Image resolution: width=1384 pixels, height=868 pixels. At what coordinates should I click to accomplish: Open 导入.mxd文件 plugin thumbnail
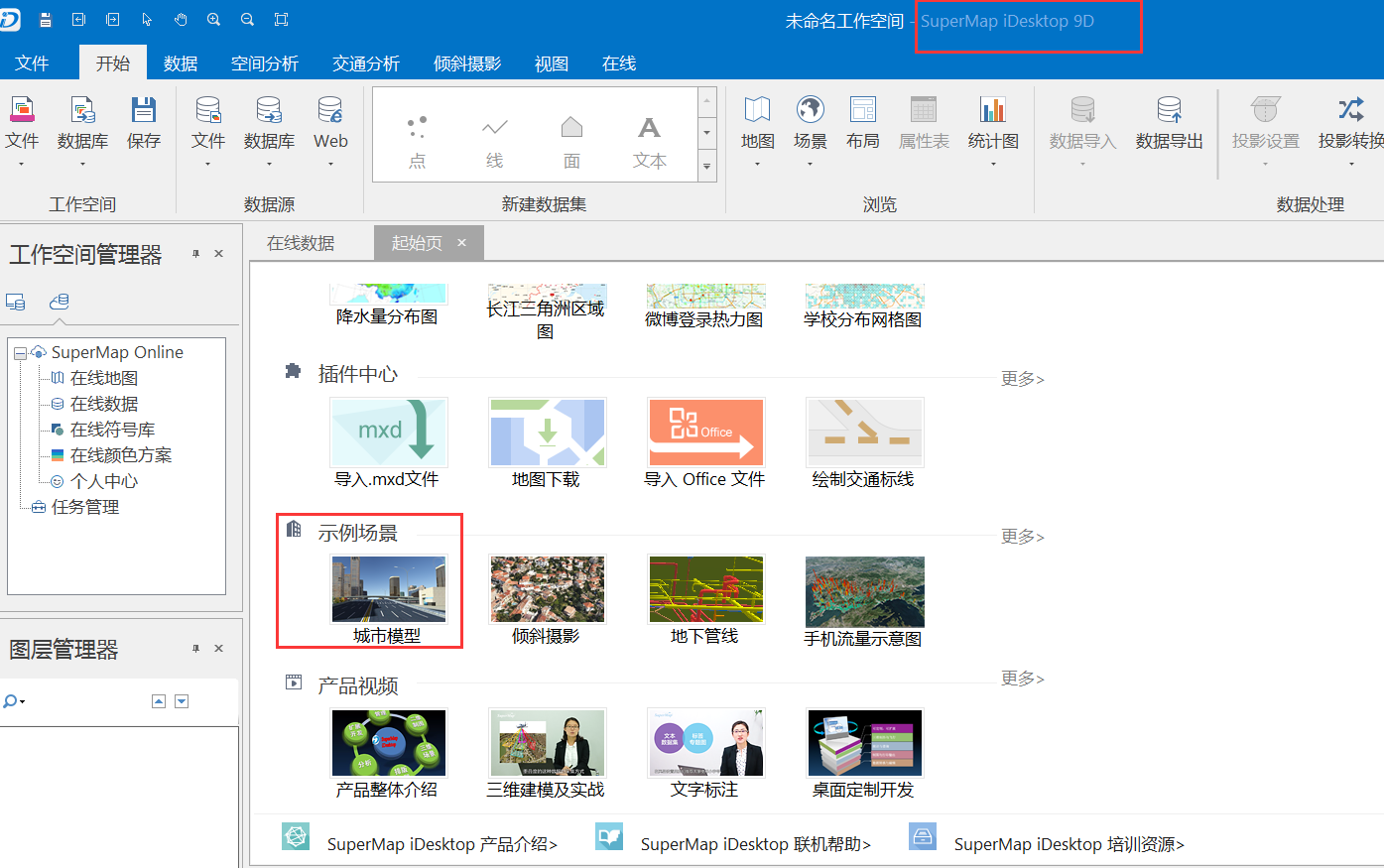tap(388, 433)
